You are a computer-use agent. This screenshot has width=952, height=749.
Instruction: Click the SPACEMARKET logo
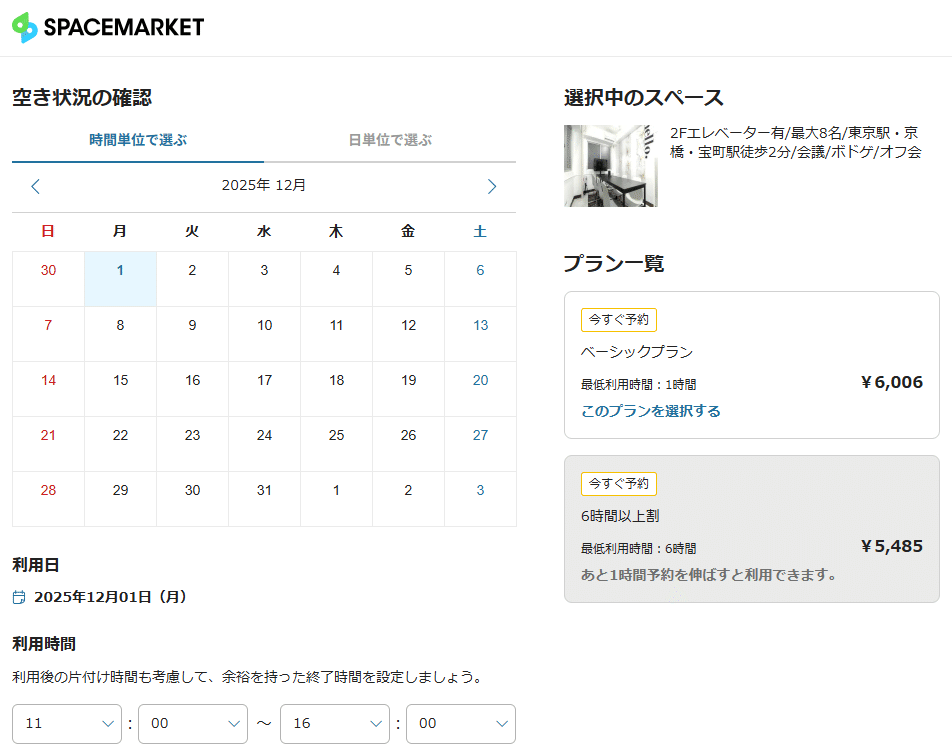108,27
